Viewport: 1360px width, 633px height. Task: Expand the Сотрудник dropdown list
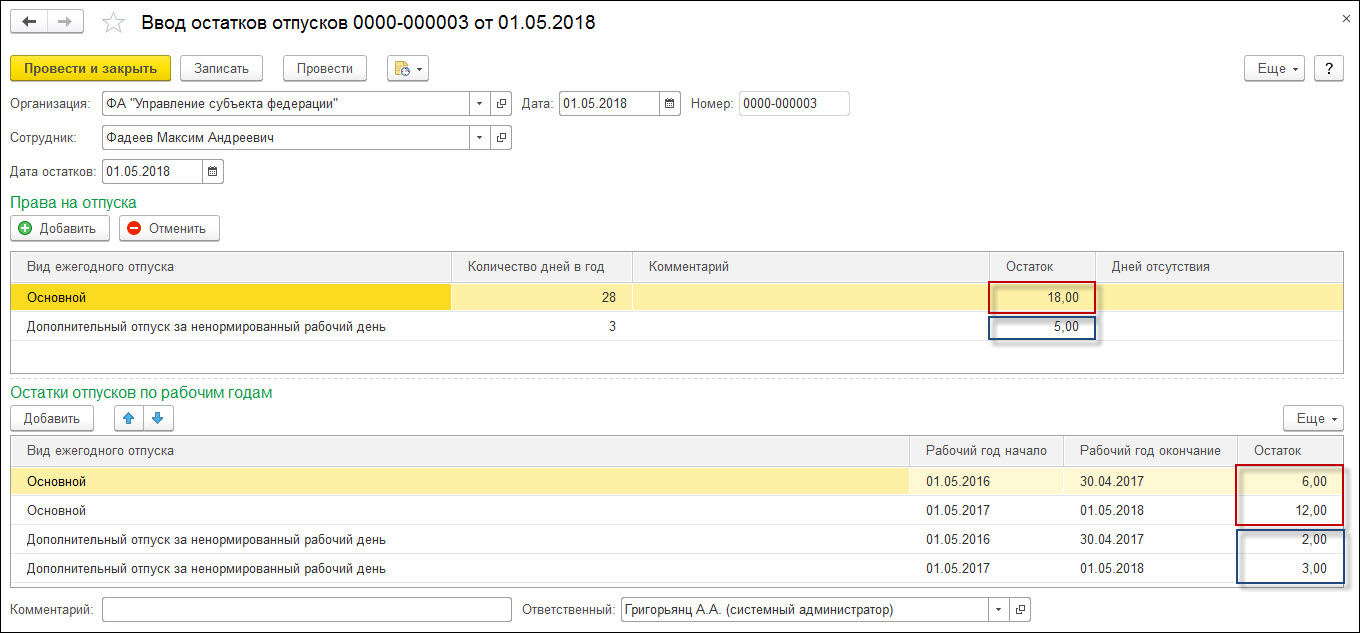tap(479, 138)
